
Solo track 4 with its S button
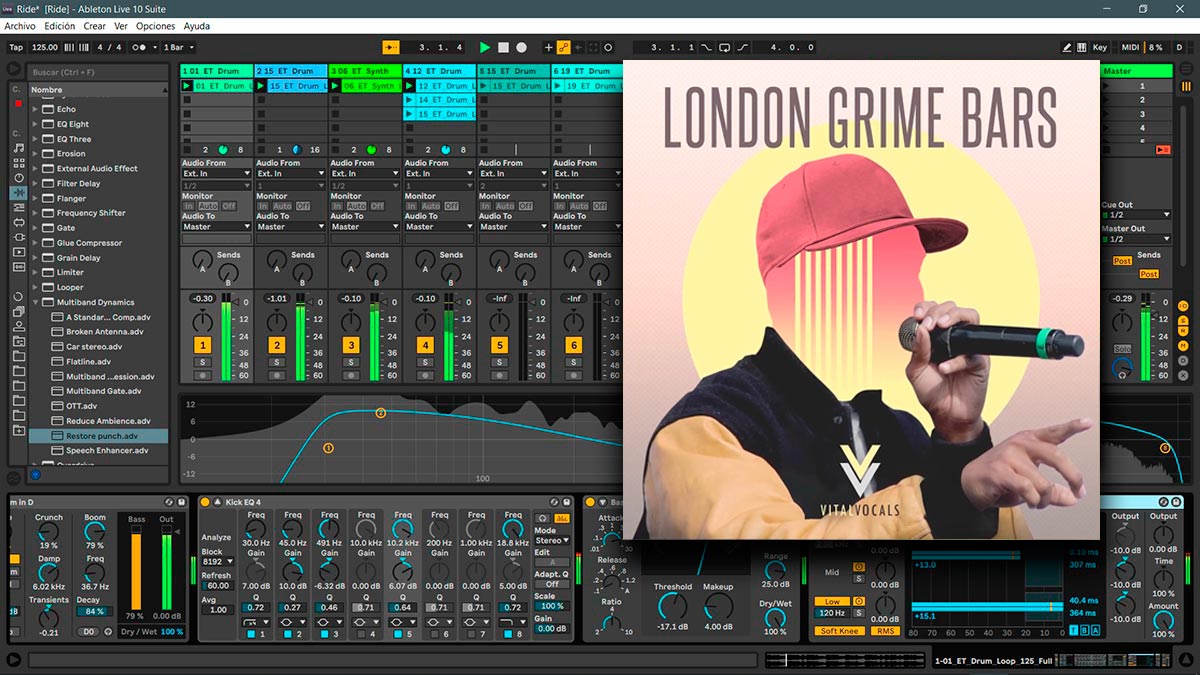point(425,362)
